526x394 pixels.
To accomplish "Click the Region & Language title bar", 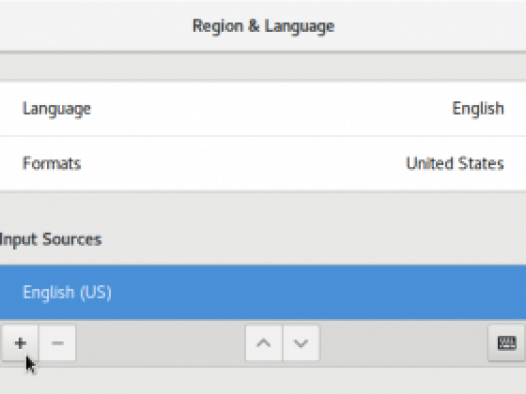I will pyautogui.click(x=263, y=26).
